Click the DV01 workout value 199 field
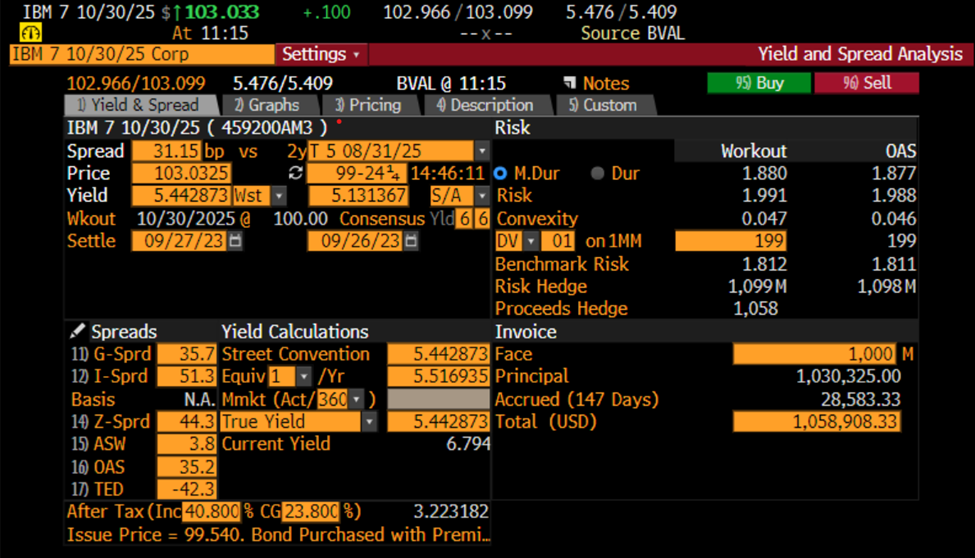The height and width of the screenshot is (558, 975). (731, 241)
